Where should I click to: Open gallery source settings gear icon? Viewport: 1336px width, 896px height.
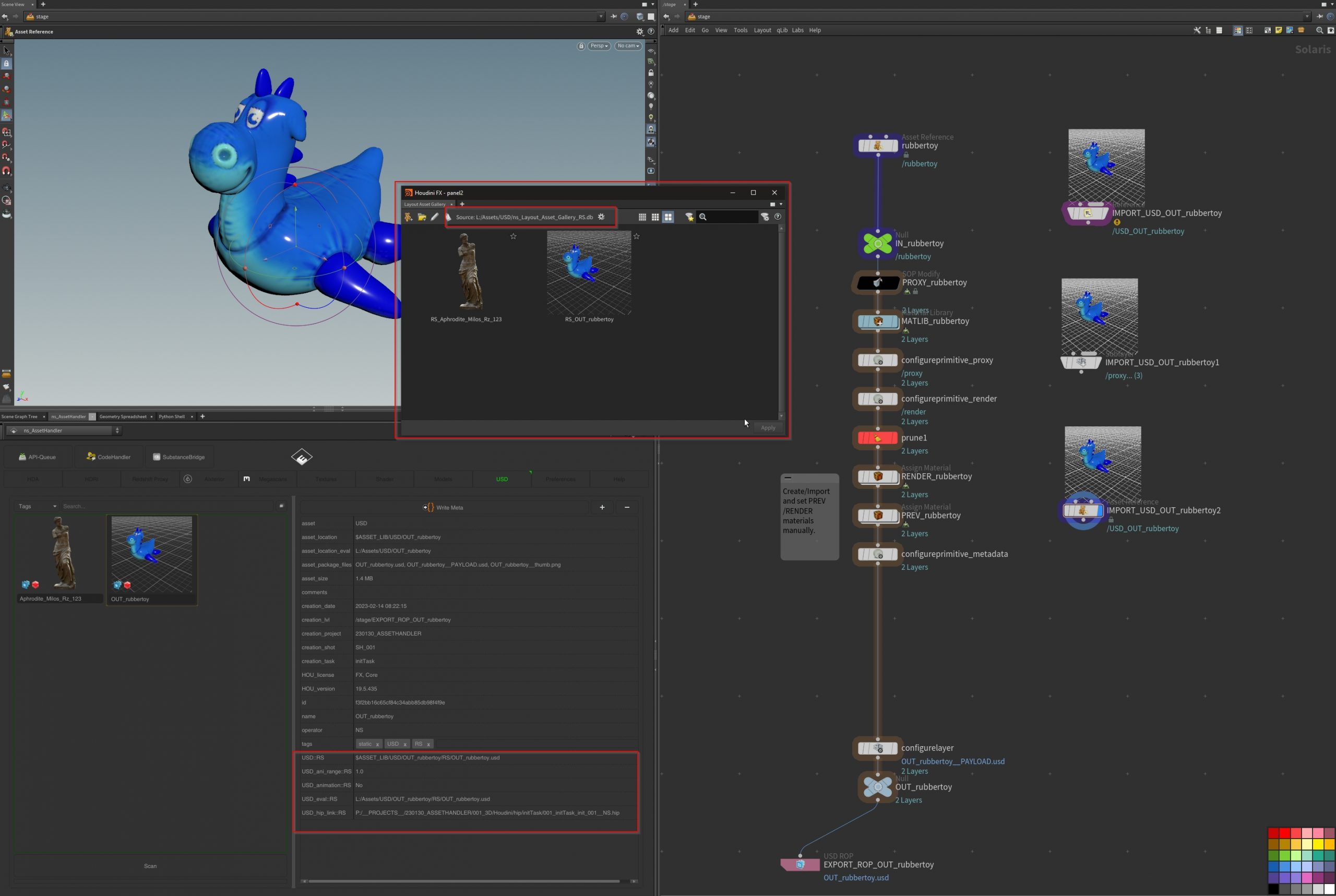pos(601,217)
